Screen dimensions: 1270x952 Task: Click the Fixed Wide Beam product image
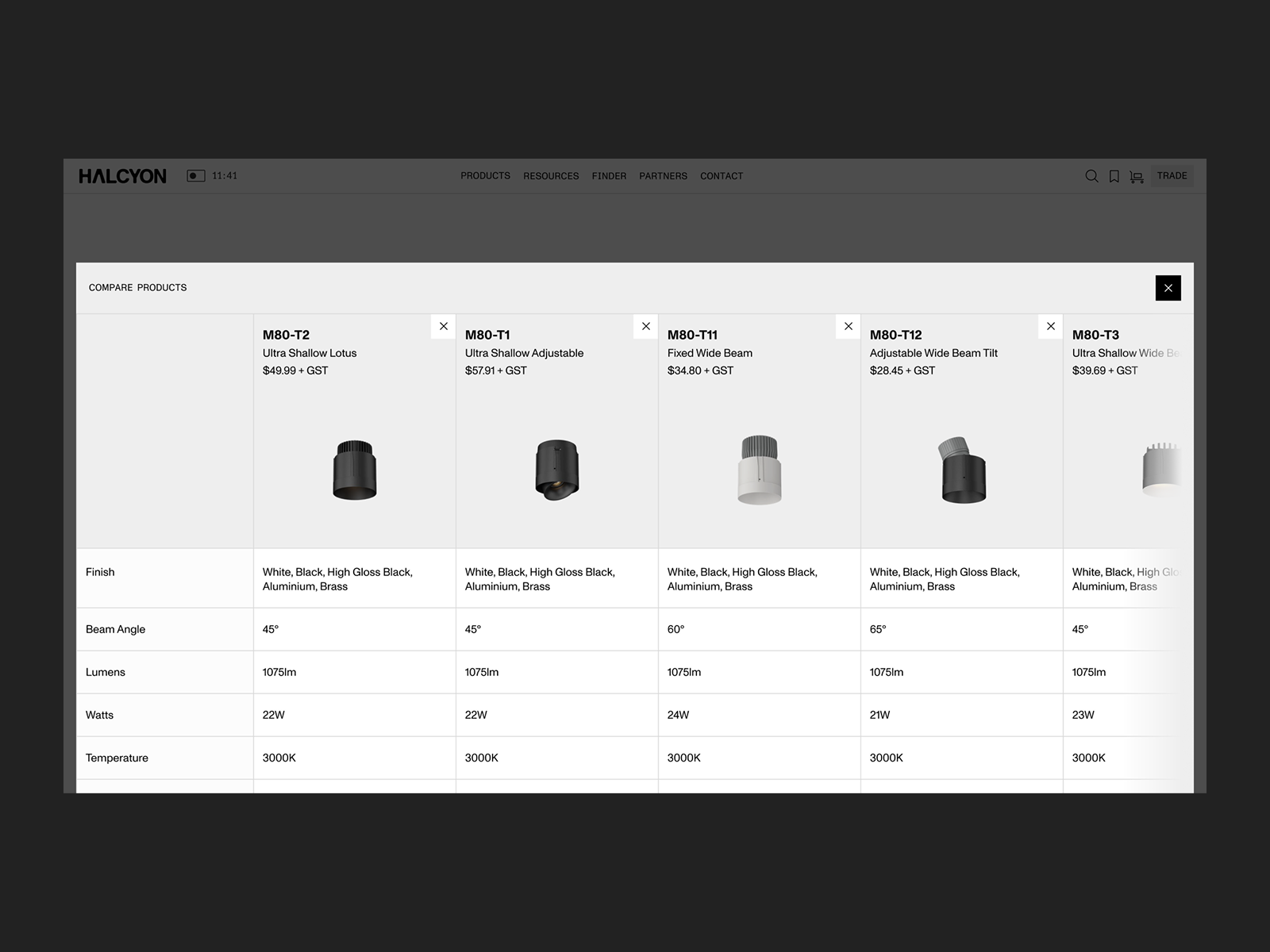[760, 470]
